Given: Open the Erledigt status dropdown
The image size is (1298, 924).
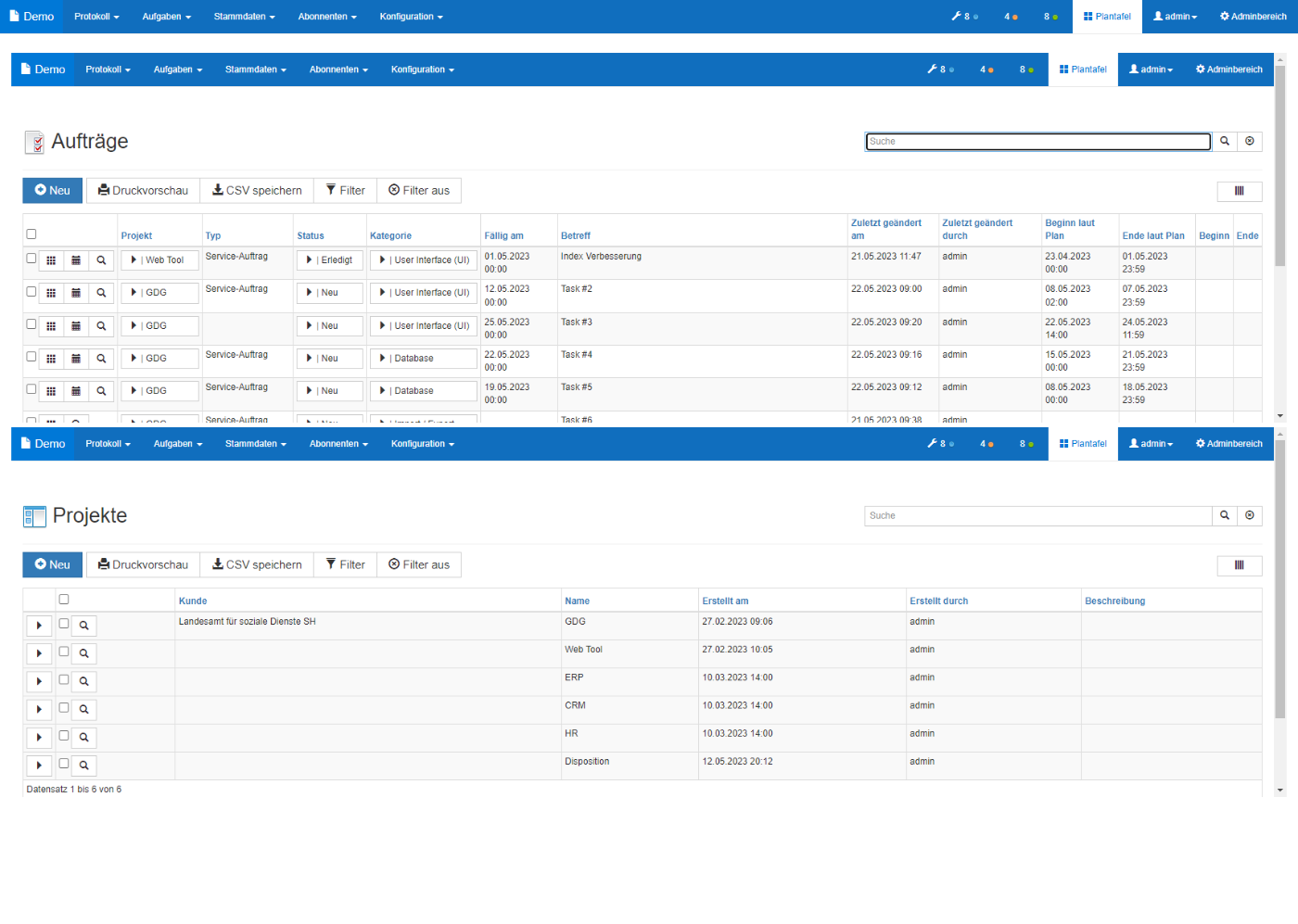Looking at the screenshot, I should 329,260.
